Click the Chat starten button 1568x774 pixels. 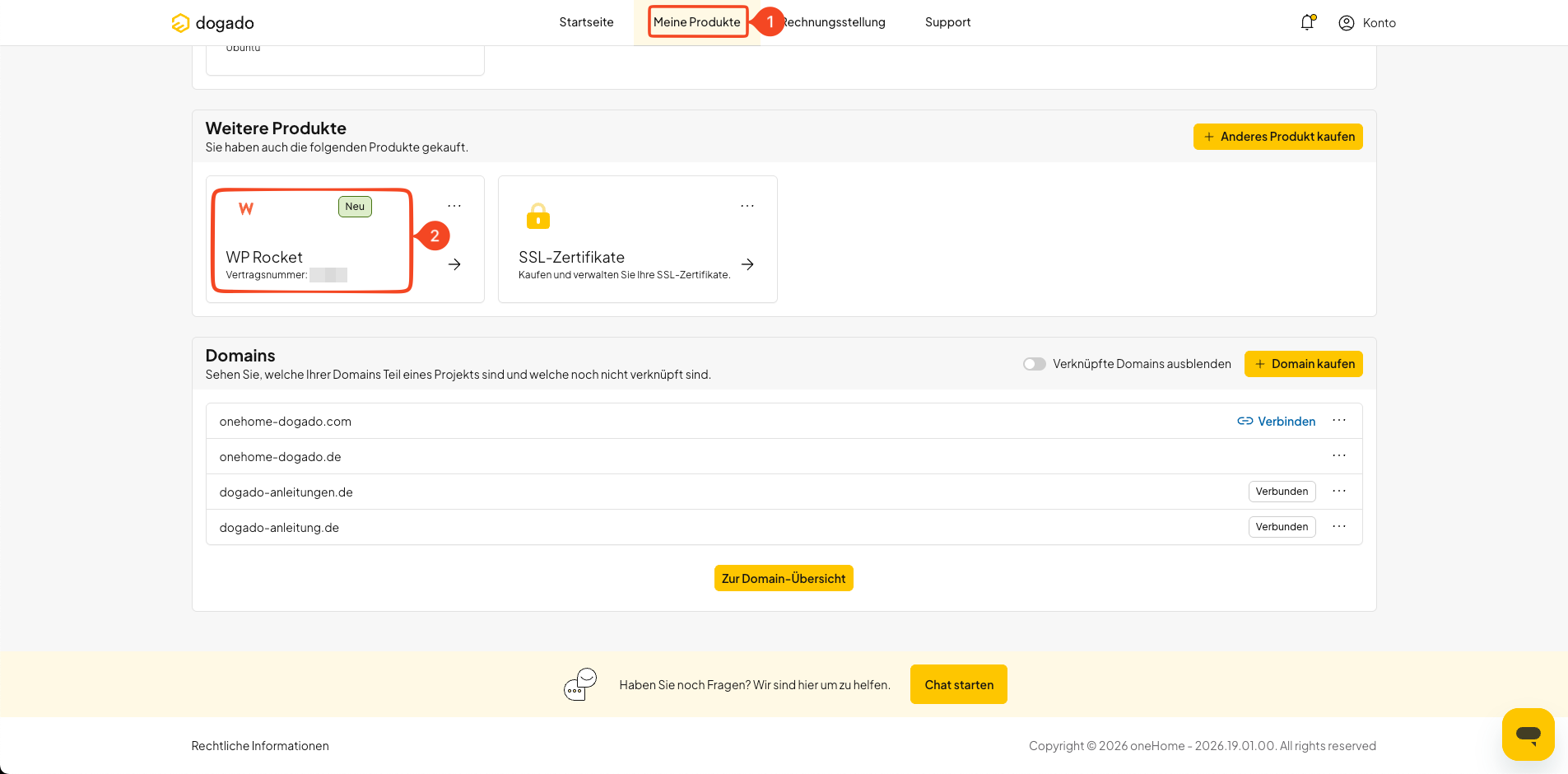click(x=959, y=684)
